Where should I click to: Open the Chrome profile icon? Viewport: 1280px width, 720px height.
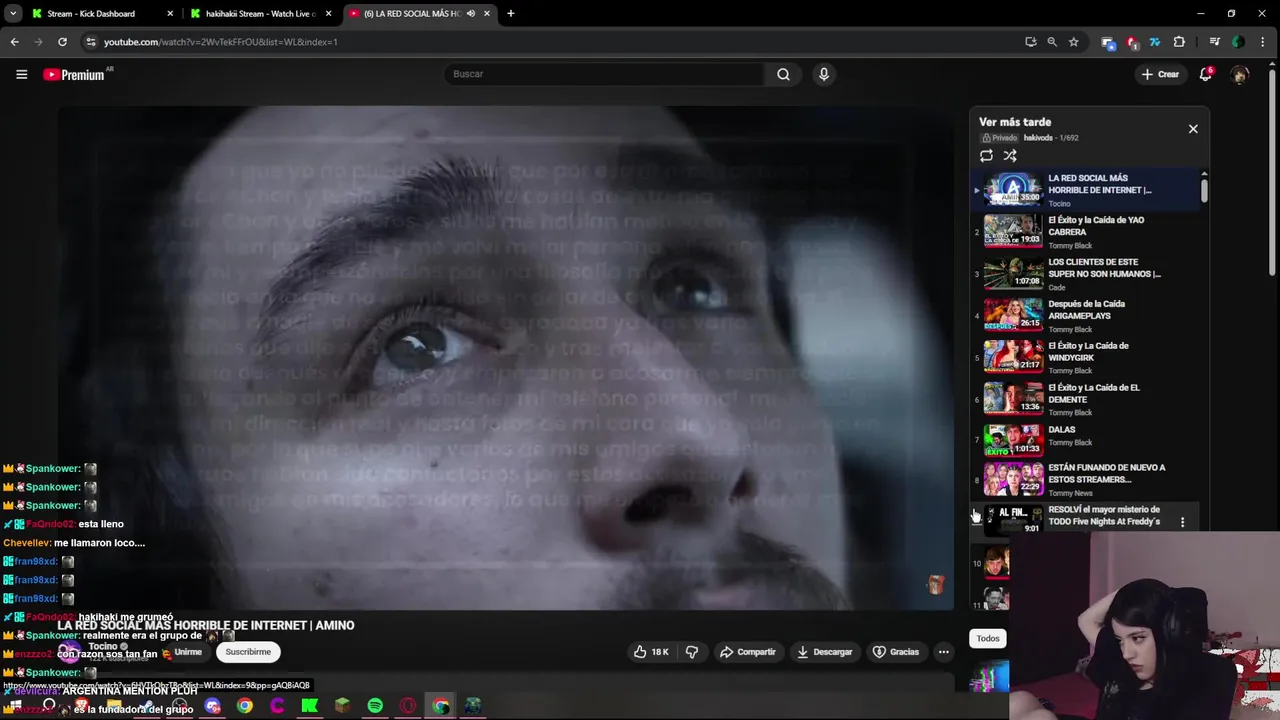[1238, 42]
